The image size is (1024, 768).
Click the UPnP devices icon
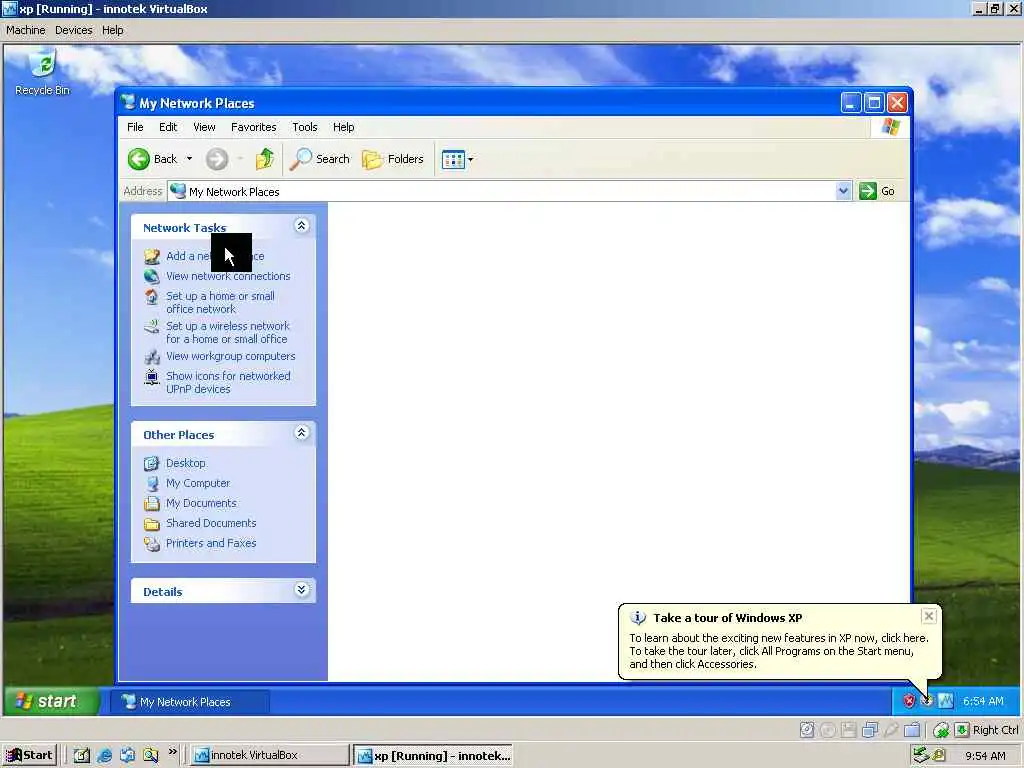coord(152,377)
